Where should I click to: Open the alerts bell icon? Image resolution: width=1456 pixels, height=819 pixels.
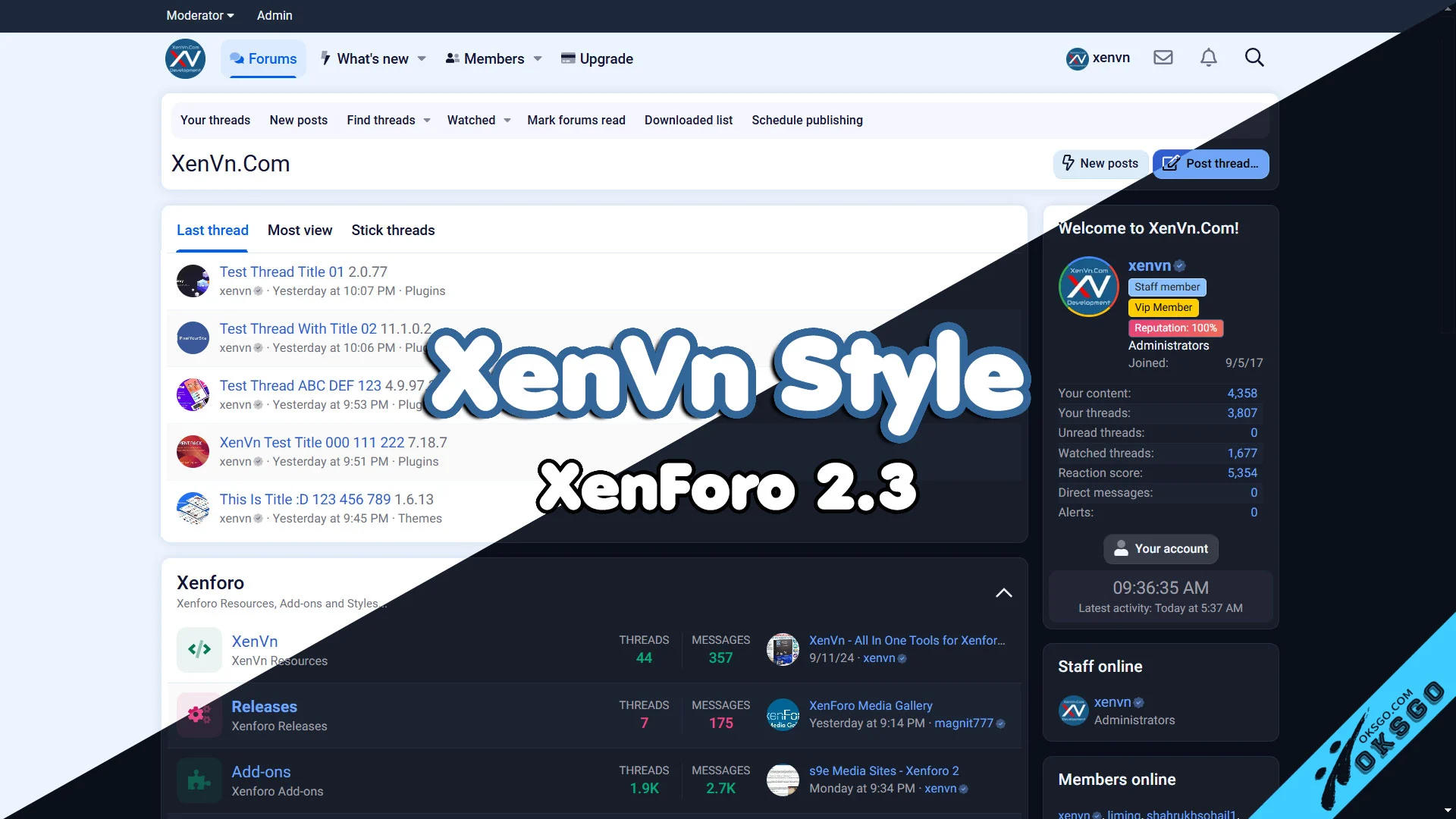click(1209, 58)
